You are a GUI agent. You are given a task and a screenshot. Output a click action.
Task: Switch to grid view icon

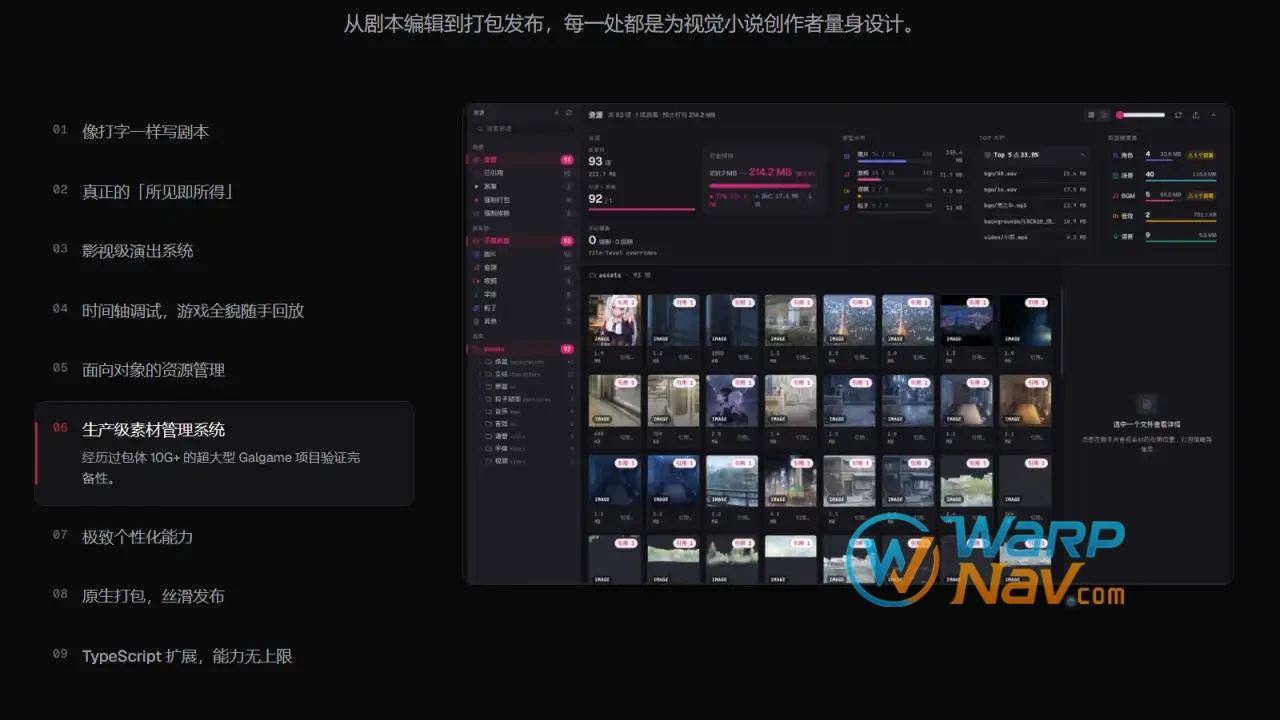click(x=1091, y=115)
